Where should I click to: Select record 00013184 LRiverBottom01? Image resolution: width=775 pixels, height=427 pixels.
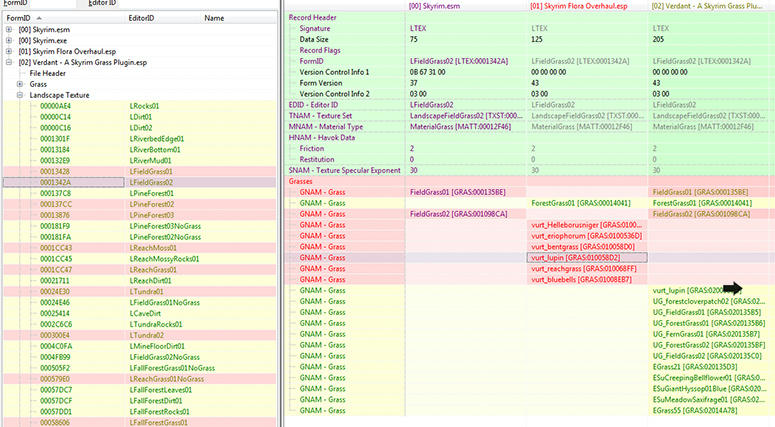[139, 150]
